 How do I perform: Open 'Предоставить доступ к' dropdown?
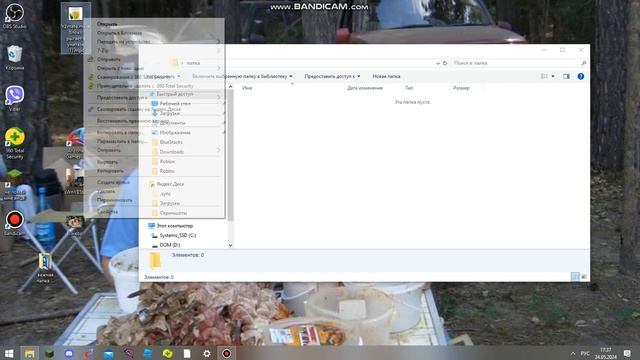(332, 76)
